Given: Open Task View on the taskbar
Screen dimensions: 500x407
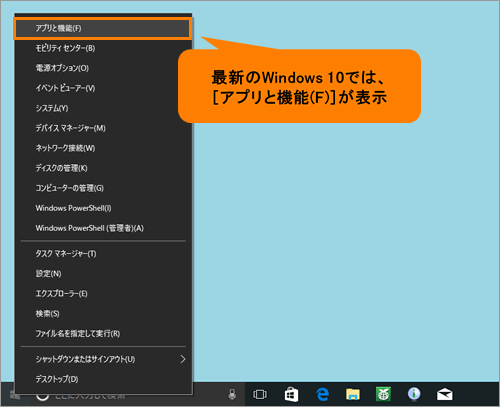Looking at the screenshot, I should coord(260,395).
